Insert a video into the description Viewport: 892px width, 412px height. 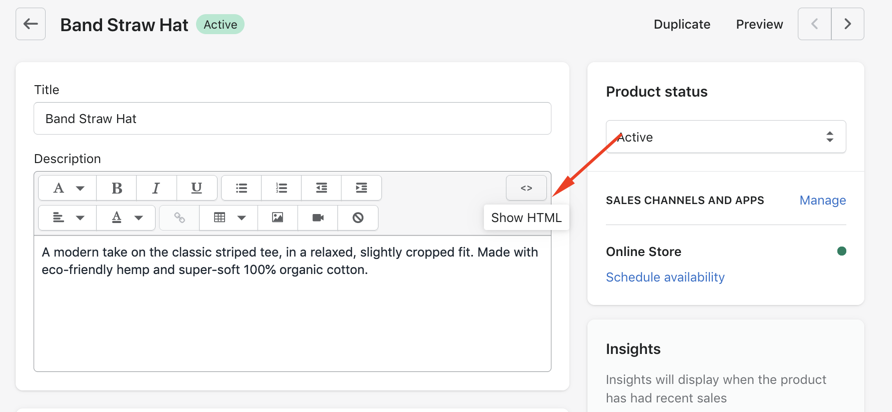click(x=318, y=217)
